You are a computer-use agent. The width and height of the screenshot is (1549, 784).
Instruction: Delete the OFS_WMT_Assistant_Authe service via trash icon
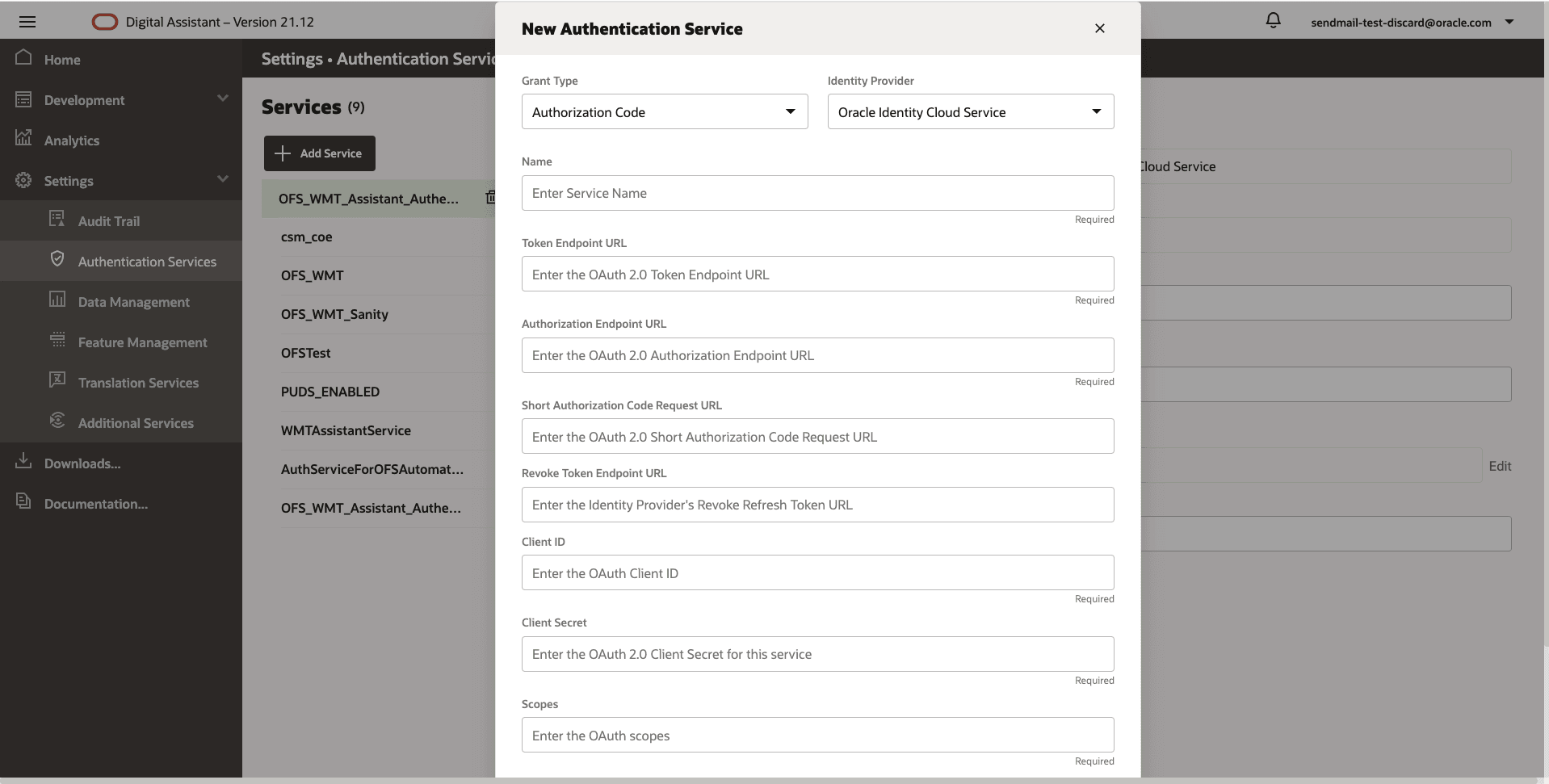[491, 198]
